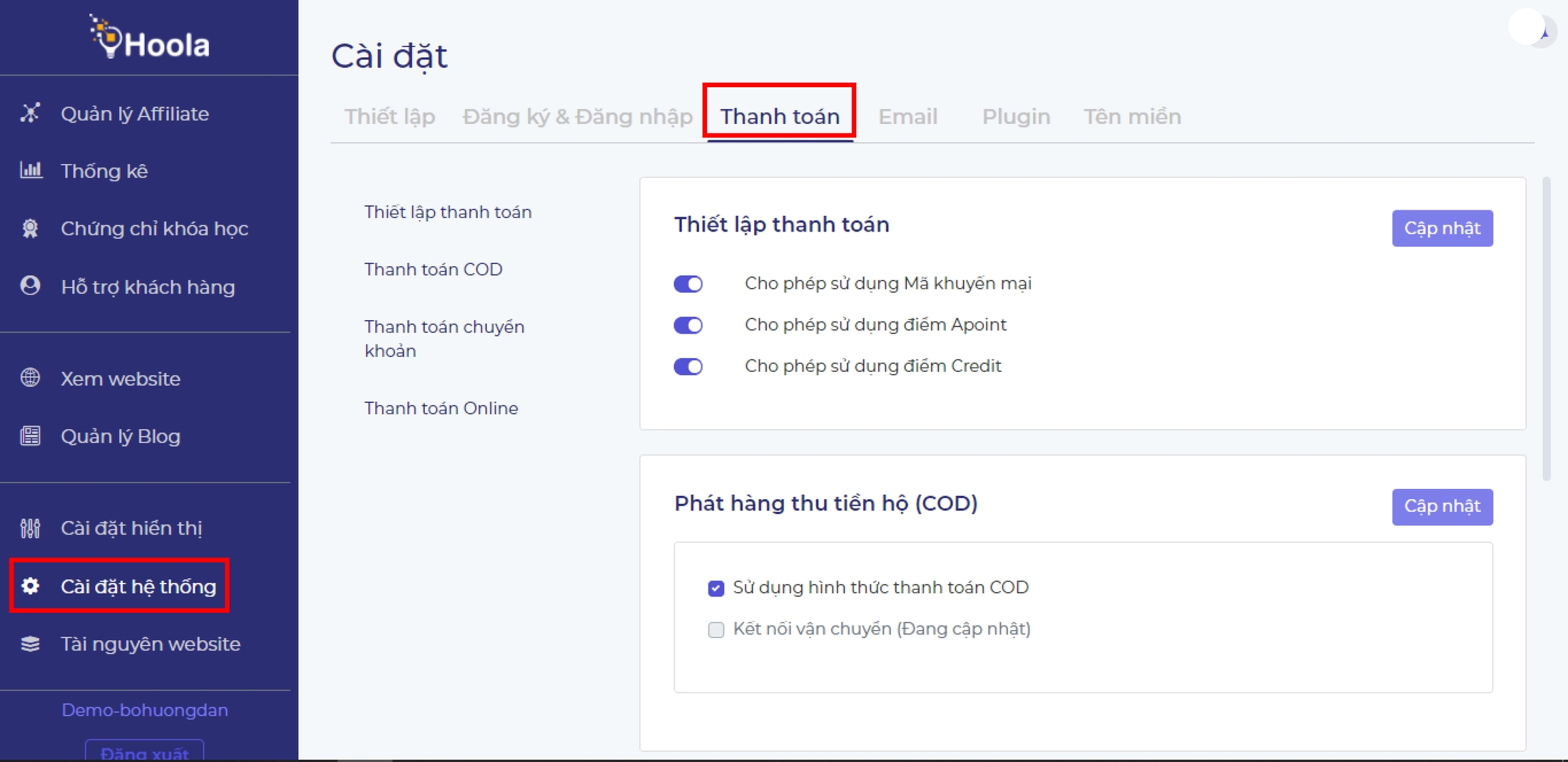Uncheck Sử dụng hình thức thanh toán COD
The height and width of the screenshot is (762, 1568).
(716, 588)
